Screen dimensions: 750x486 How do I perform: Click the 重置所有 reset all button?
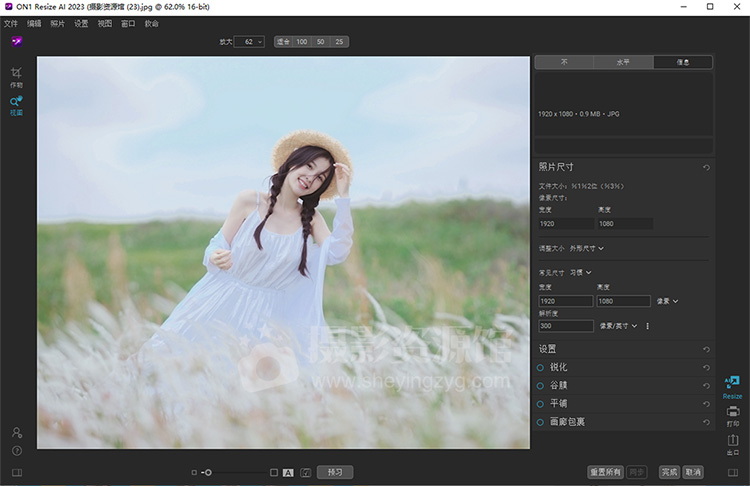point(605,472)
